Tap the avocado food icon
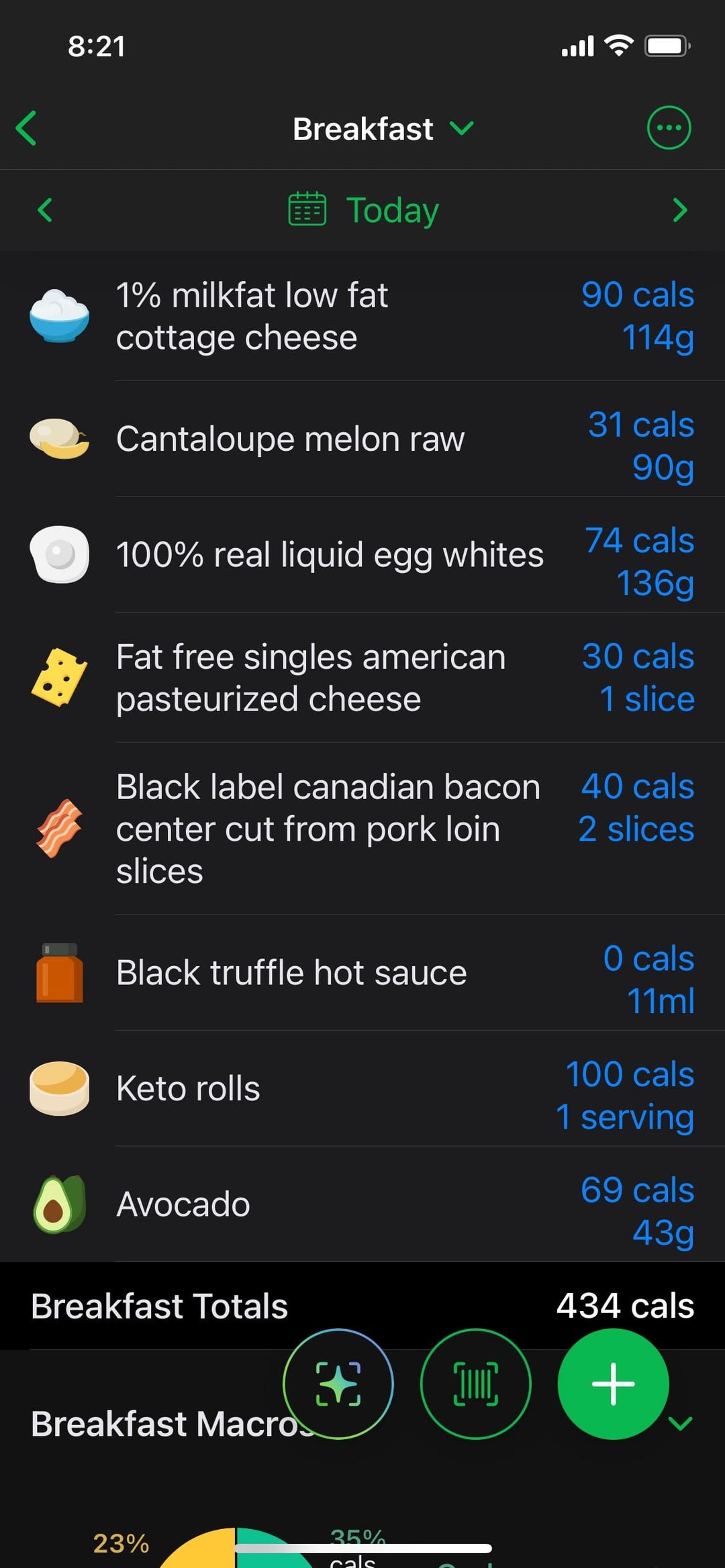 59,1204
